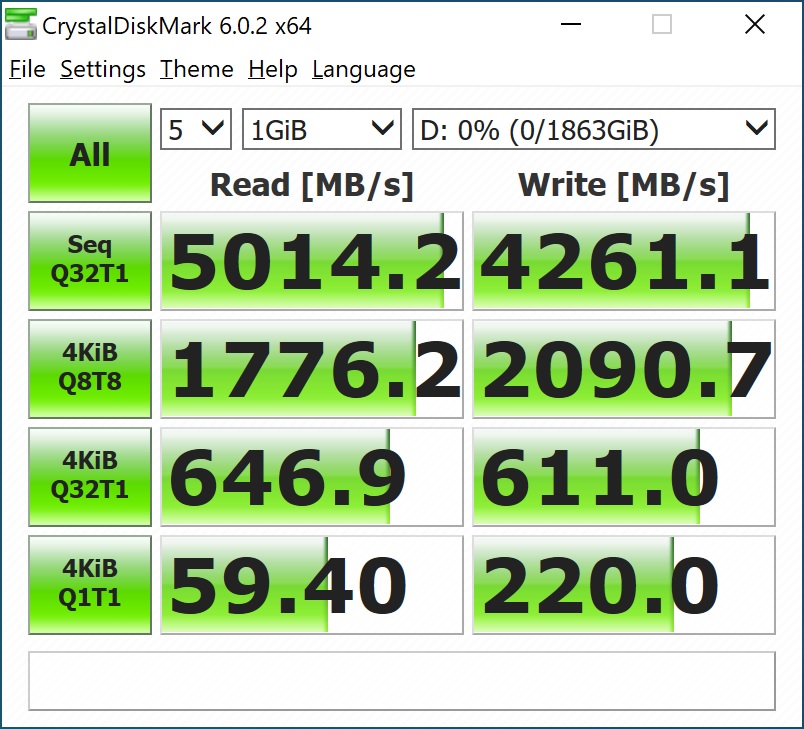This screenshot has height=729, width=804.
Task: Close the CrystalDiskMark window
Action: tap(755, 24)
